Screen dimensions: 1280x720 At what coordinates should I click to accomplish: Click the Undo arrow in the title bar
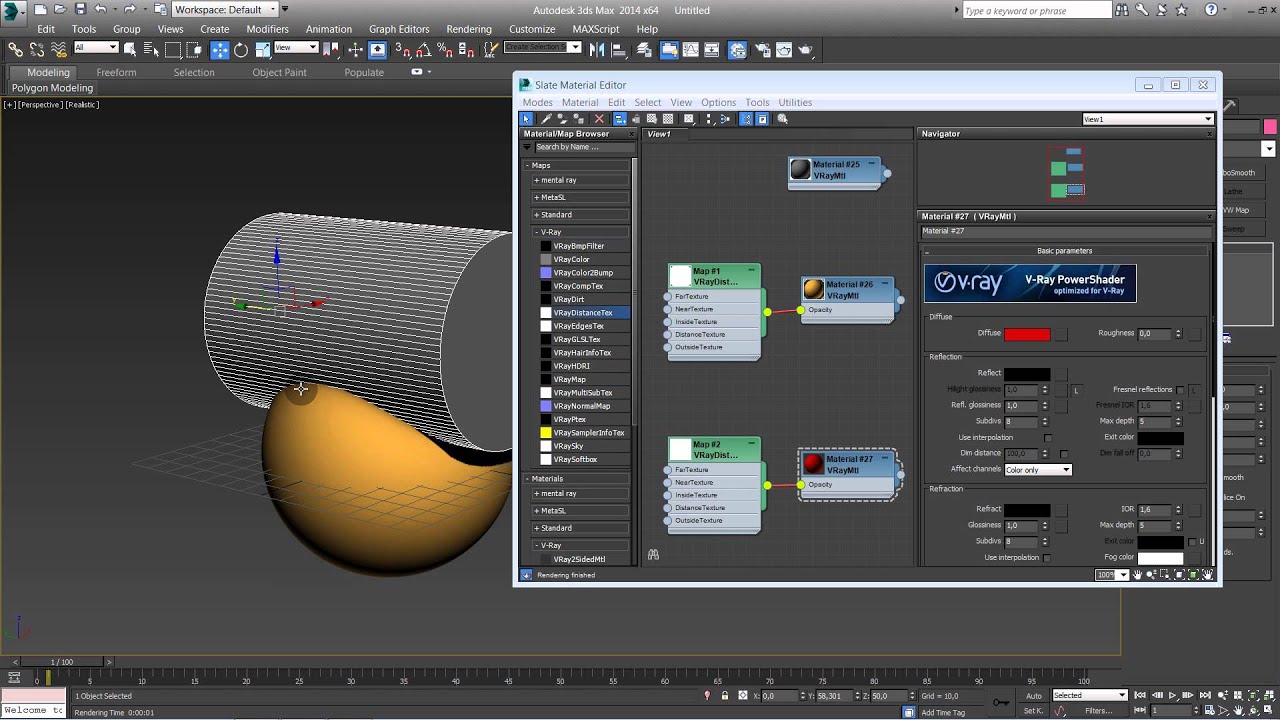[100, 10]
